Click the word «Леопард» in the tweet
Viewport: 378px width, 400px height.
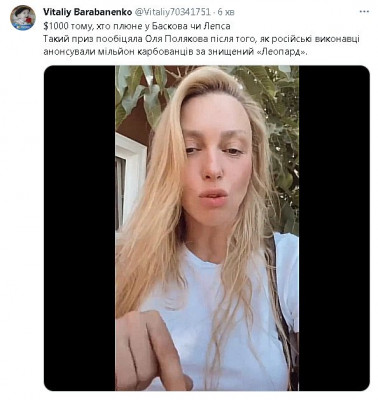coord(284,52)
